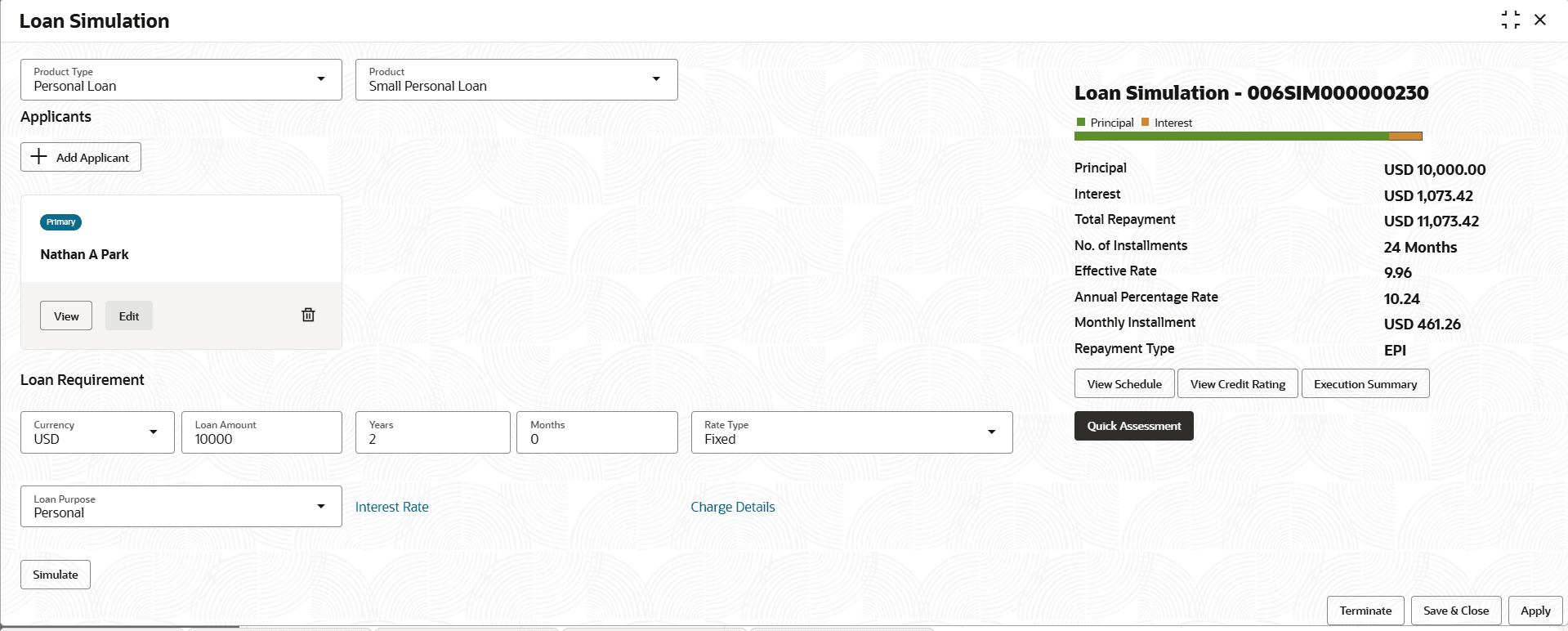Open the Interest Rate link
The image size is (1568, 631).
391,507
